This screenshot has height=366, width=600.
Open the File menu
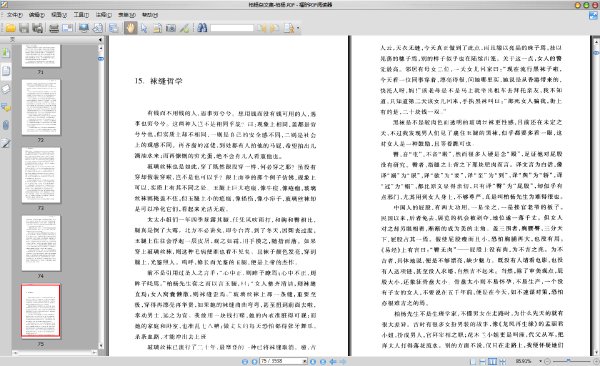tap(14, 15)
